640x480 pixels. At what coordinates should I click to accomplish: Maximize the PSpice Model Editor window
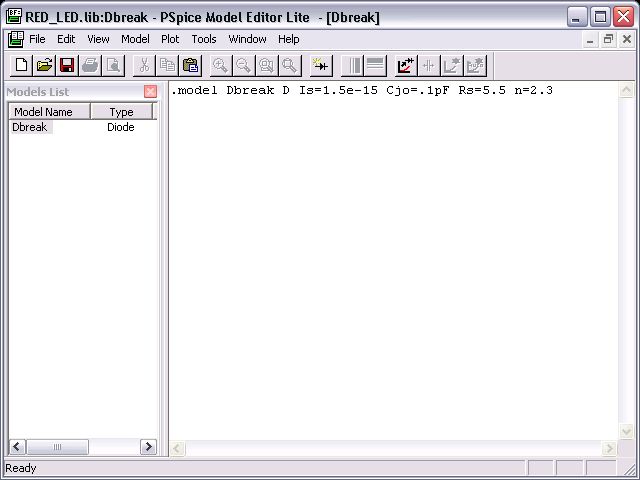(600, 17)
